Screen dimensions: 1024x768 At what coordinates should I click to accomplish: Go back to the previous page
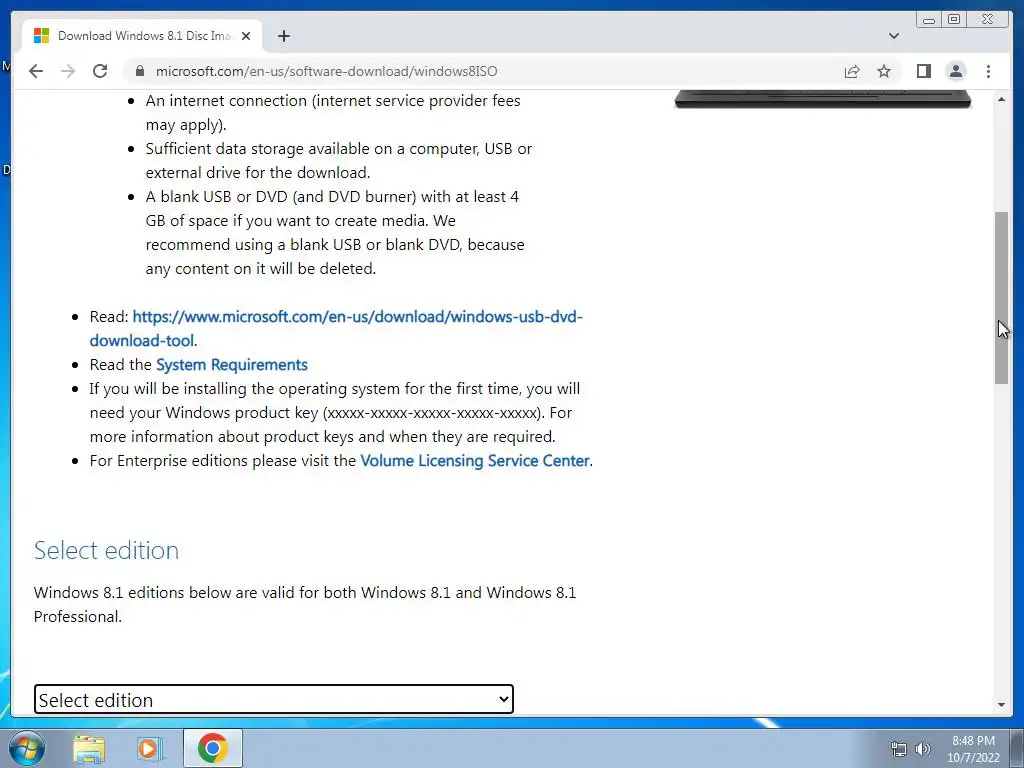(x=36, y=71)
